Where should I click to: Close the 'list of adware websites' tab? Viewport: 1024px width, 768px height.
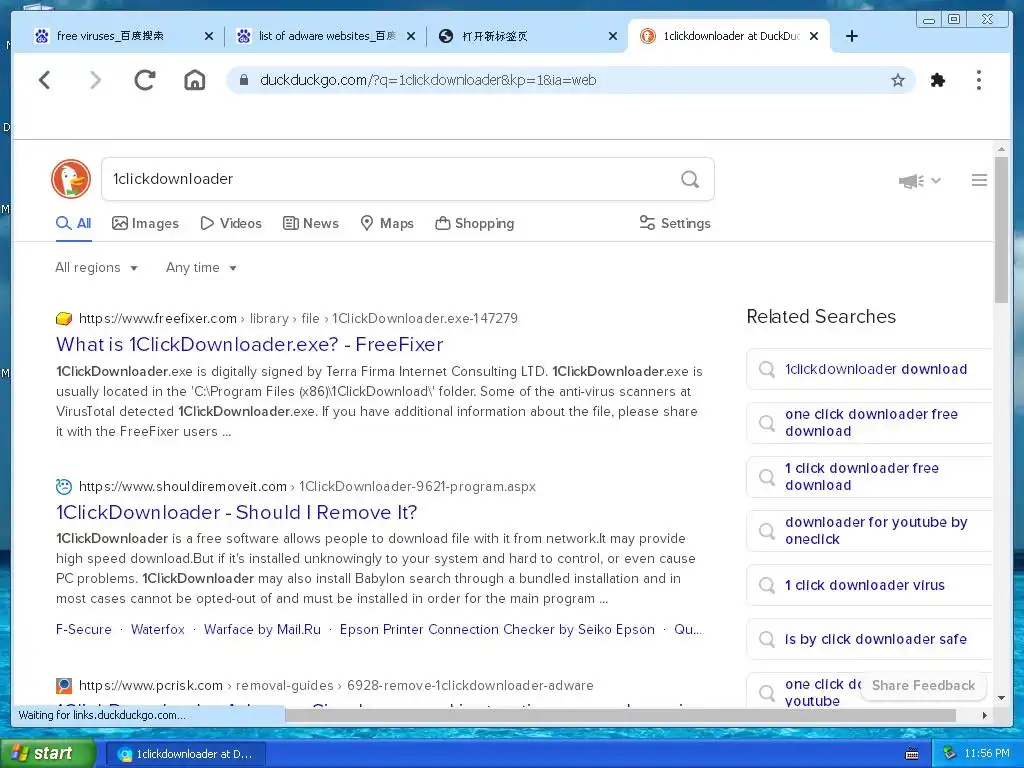click(411, 37)
